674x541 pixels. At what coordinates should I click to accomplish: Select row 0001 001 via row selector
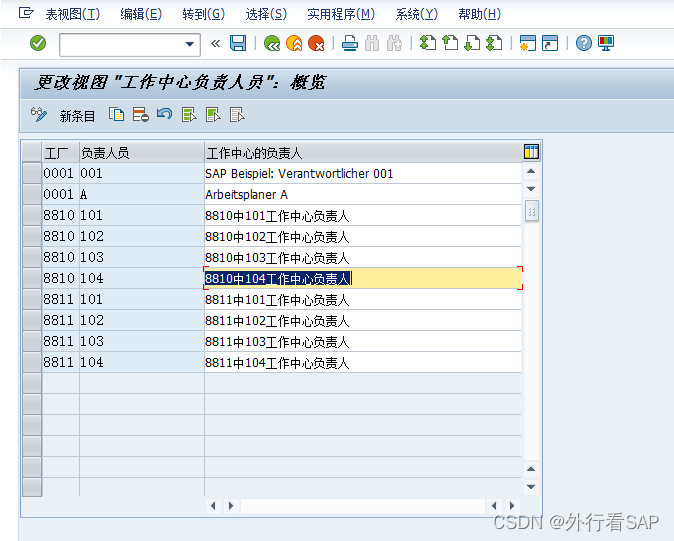32,173
